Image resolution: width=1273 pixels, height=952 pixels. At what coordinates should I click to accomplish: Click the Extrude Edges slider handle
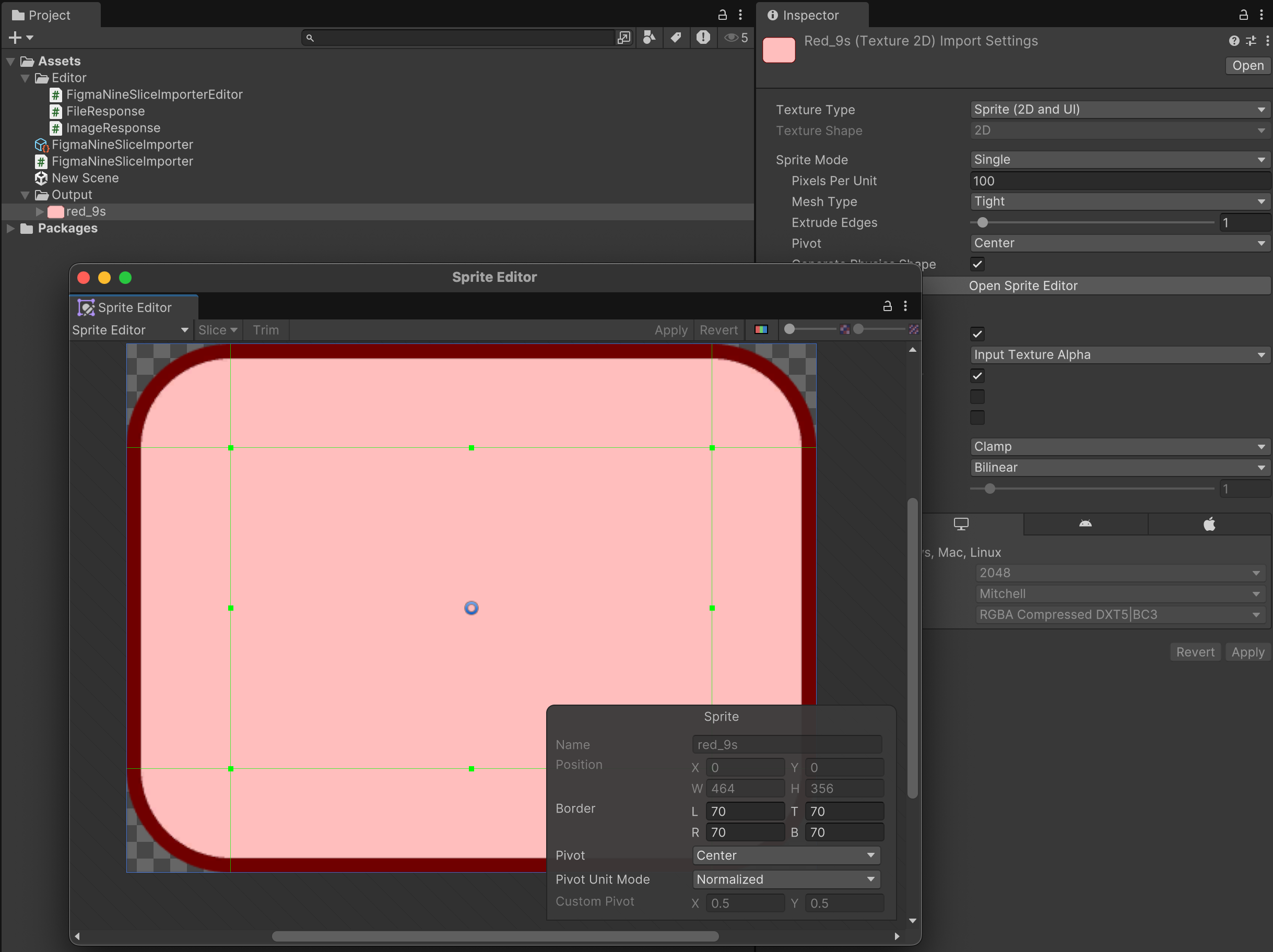click(x=983, y=223)
